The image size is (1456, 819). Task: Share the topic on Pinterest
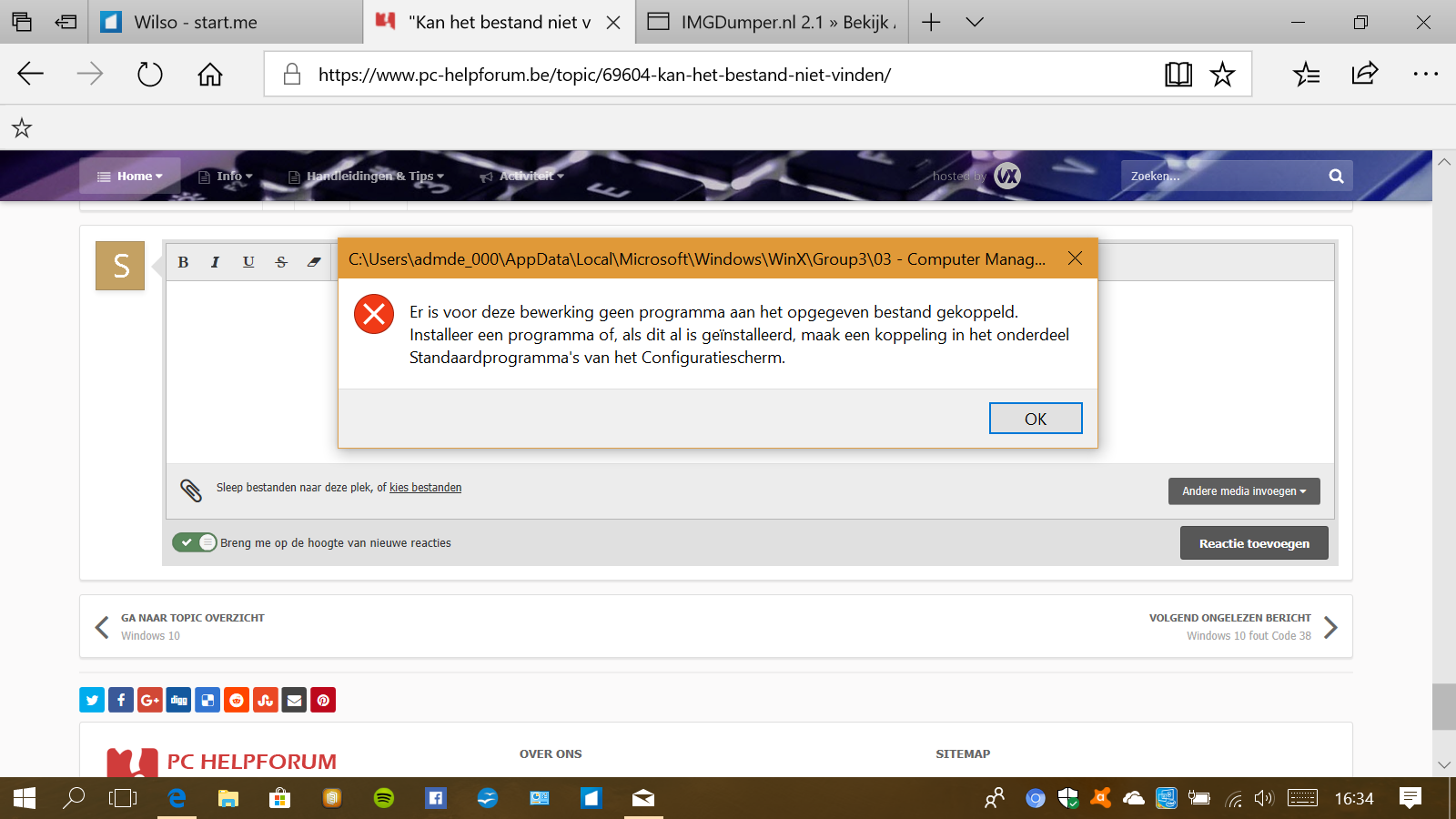tap(323, 700)
